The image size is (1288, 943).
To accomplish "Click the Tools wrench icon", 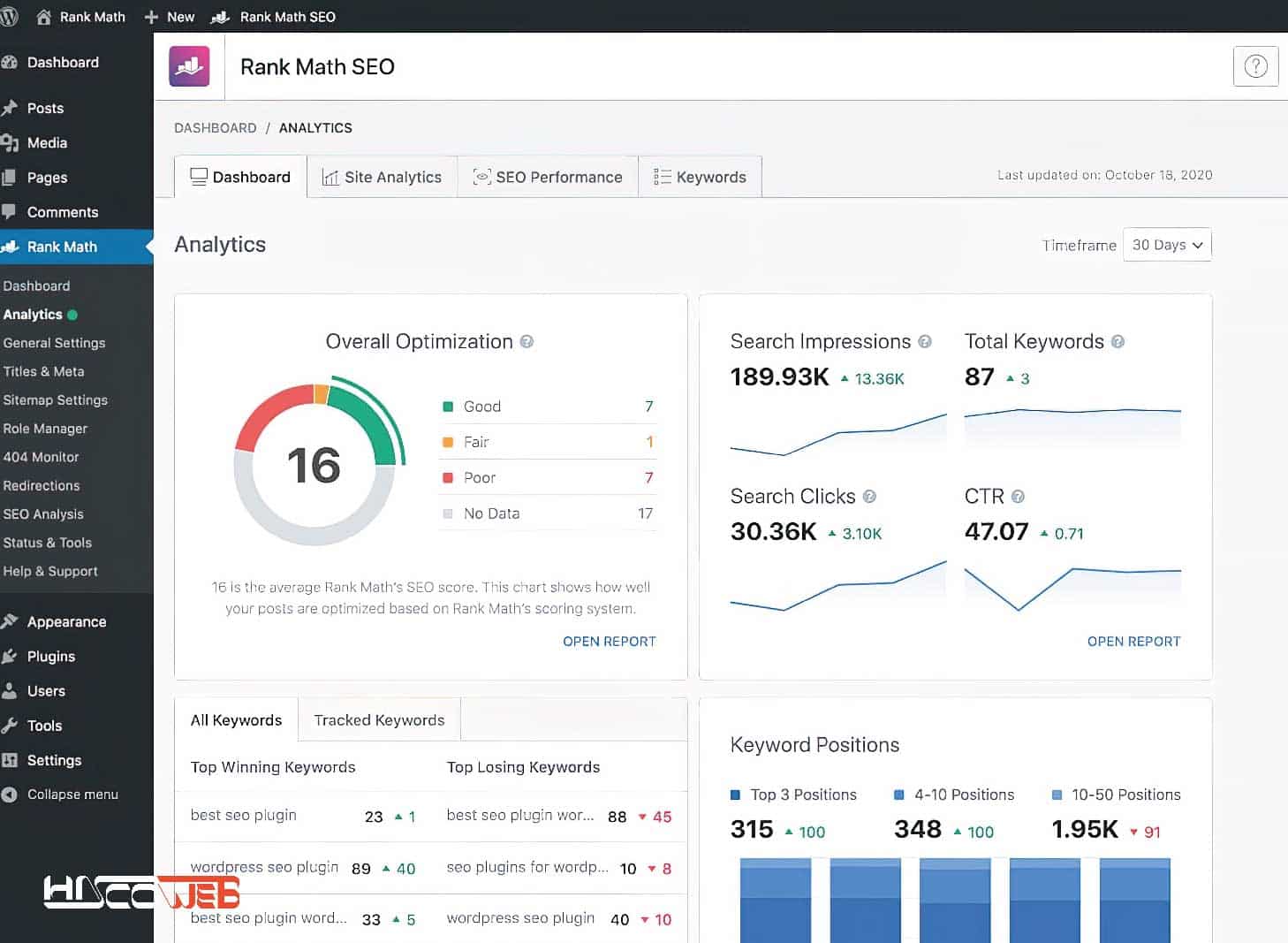I will pos(10,726).
